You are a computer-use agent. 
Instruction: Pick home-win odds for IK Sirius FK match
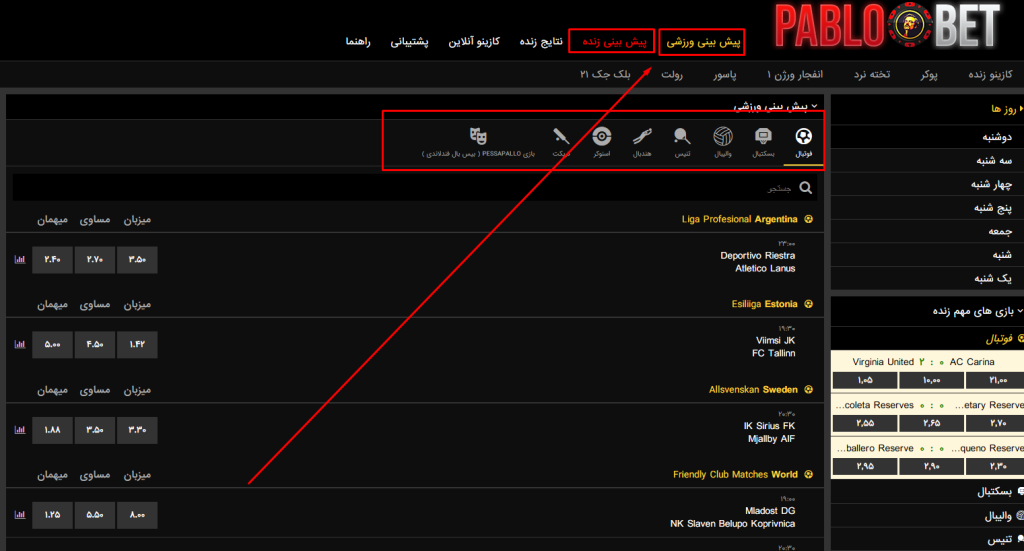[137, 430]
